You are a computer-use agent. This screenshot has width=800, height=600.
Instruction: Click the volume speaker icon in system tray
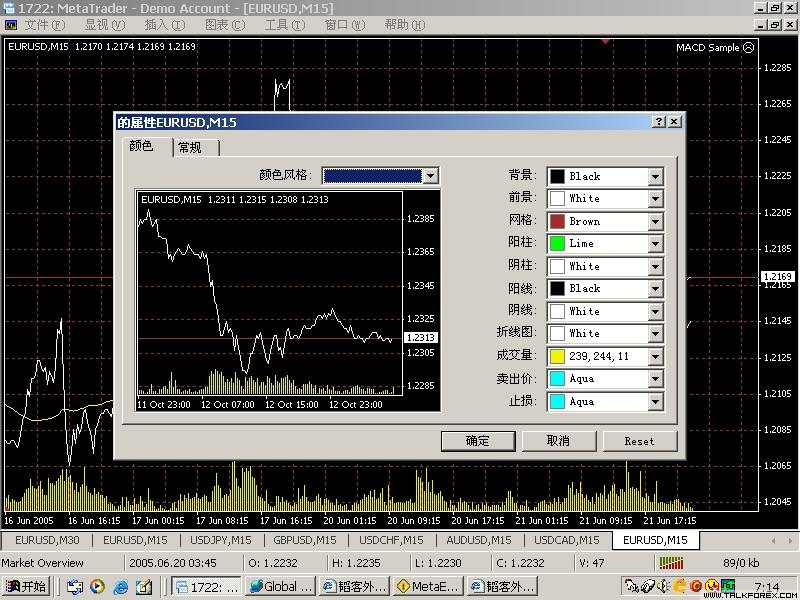[664, 586]
